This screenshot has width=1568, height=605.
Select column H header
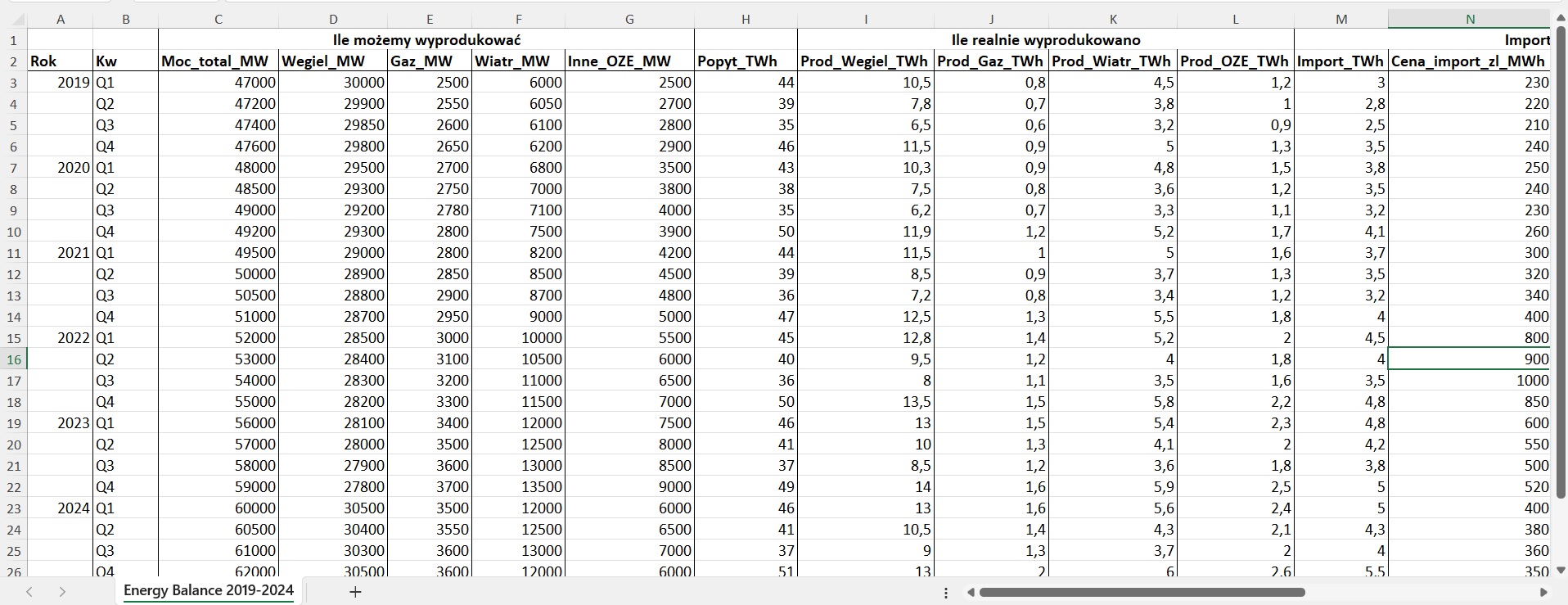pyautogui.click(x=746, y=19)
